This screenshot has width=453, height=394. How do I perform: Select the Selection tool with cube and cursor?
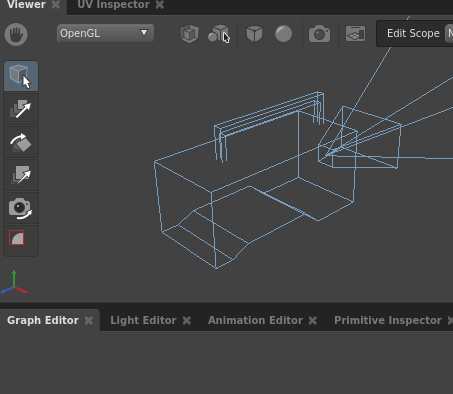(x=21, y=76)
